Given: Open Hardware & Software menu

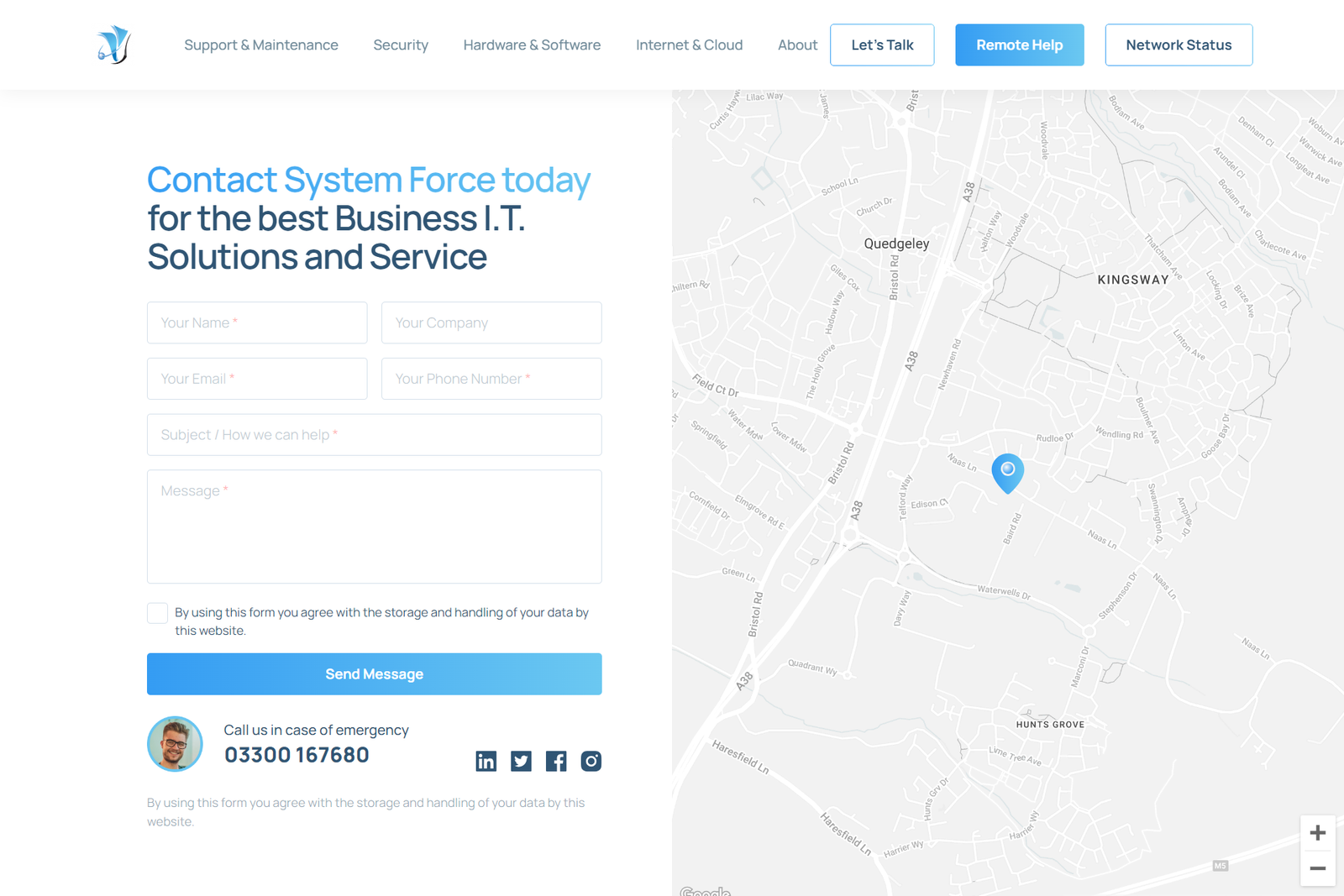Looking at the screenshot, I should [x=532, y=45].
